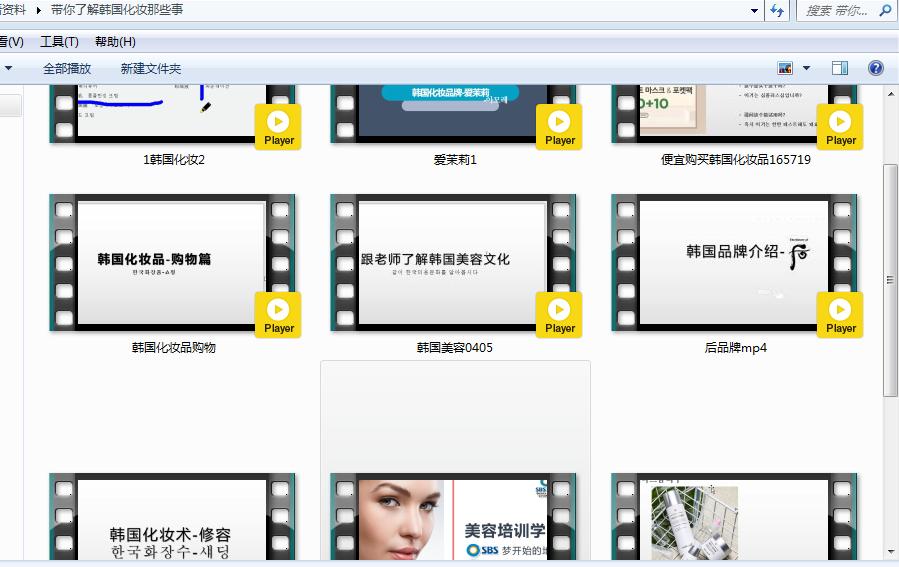
Task: Select the 韩国化妆品购物 video thumbnail
Action: coord(172,263)
